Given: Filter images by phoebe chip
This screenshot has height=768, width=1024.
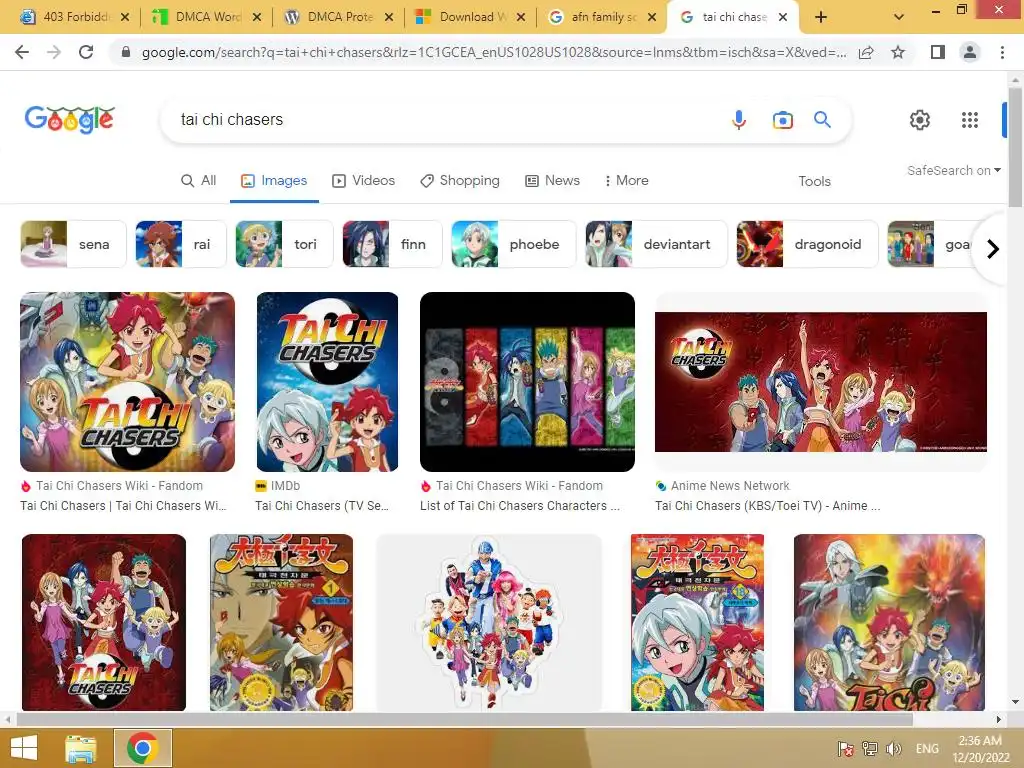Looking at the screenshot, I should click(x=514, y=244).
